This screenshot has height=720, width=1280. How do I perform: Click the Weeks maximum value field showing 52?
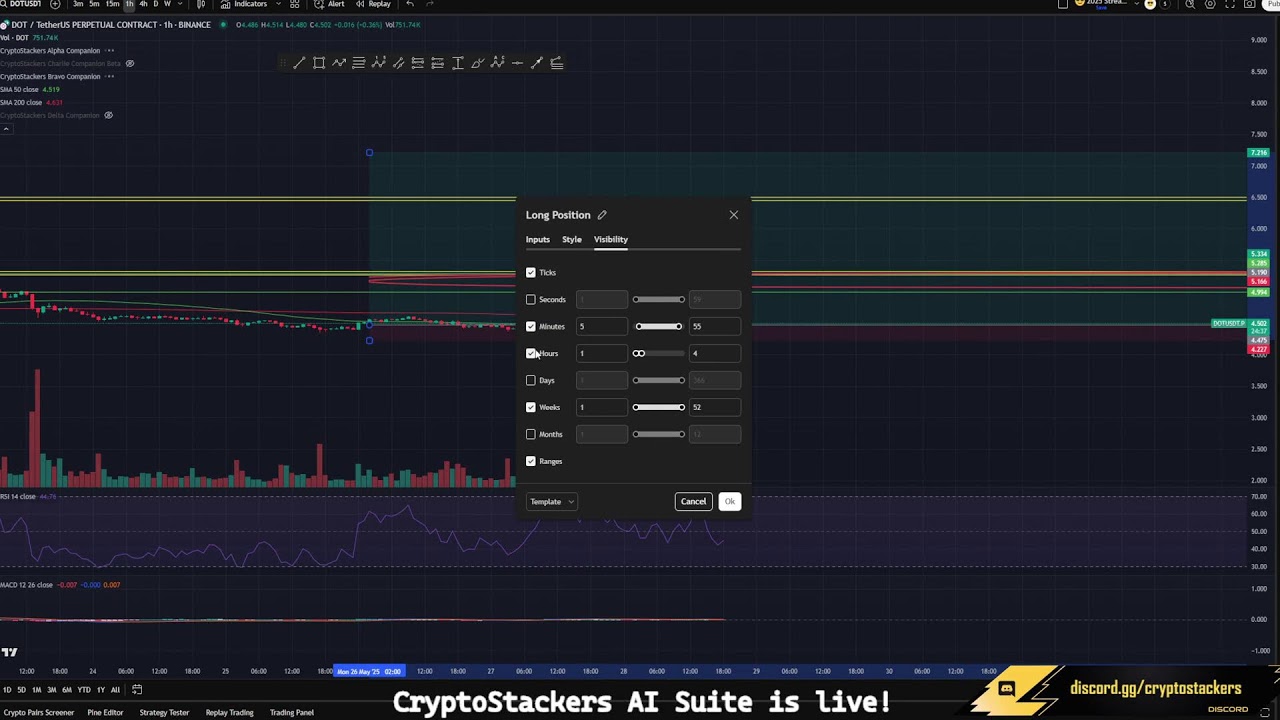(715, 407)
